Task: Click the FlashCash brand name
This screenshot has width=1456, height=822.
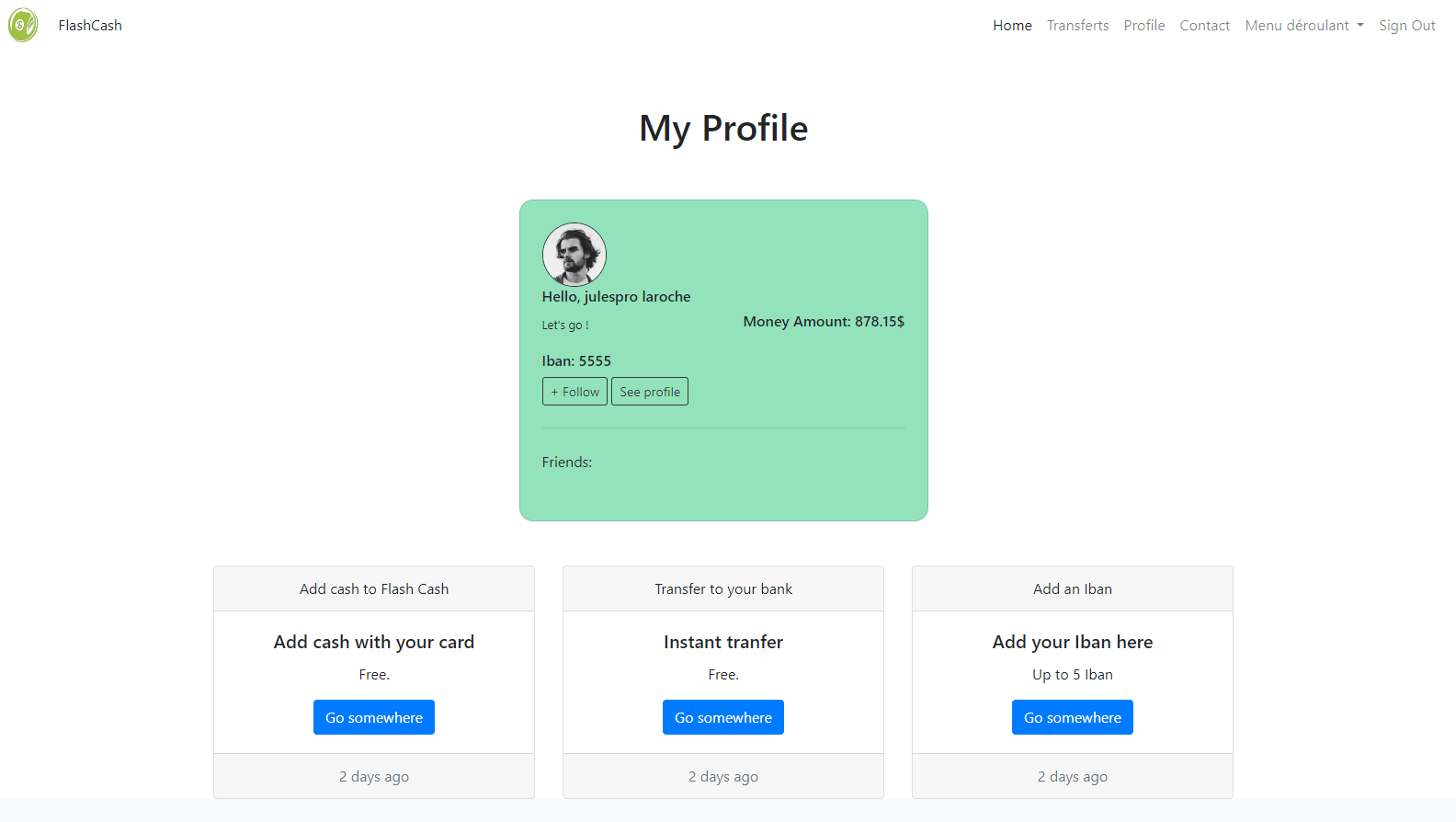Action: click(90, 26)
